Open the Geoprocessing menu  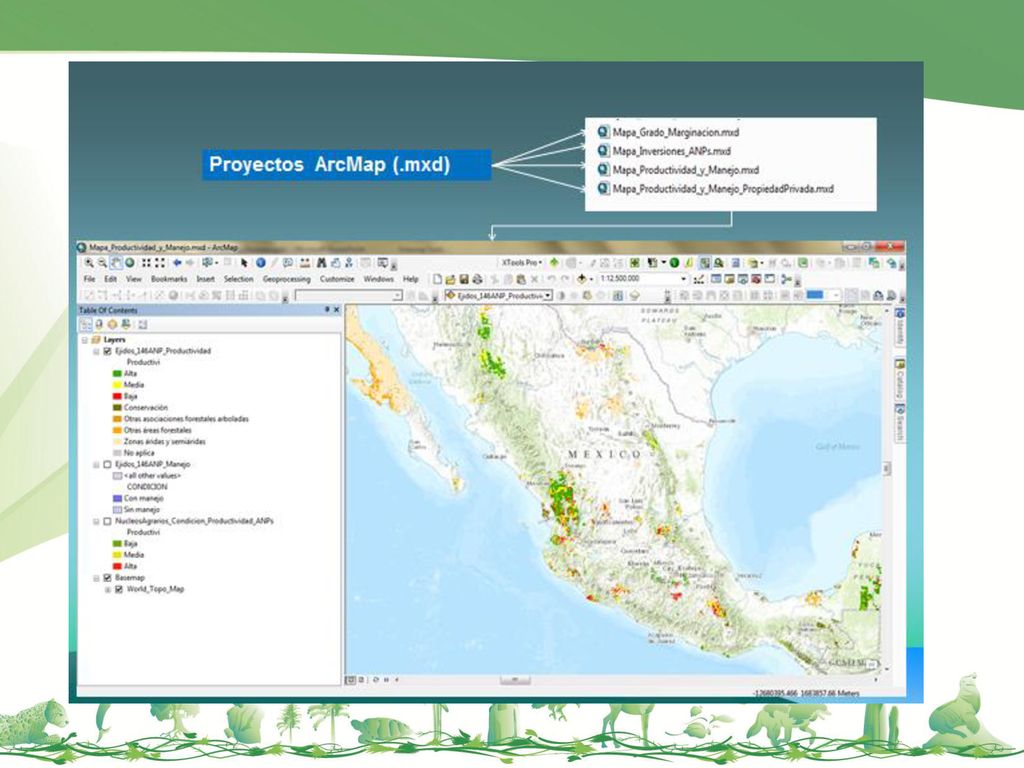287,279
